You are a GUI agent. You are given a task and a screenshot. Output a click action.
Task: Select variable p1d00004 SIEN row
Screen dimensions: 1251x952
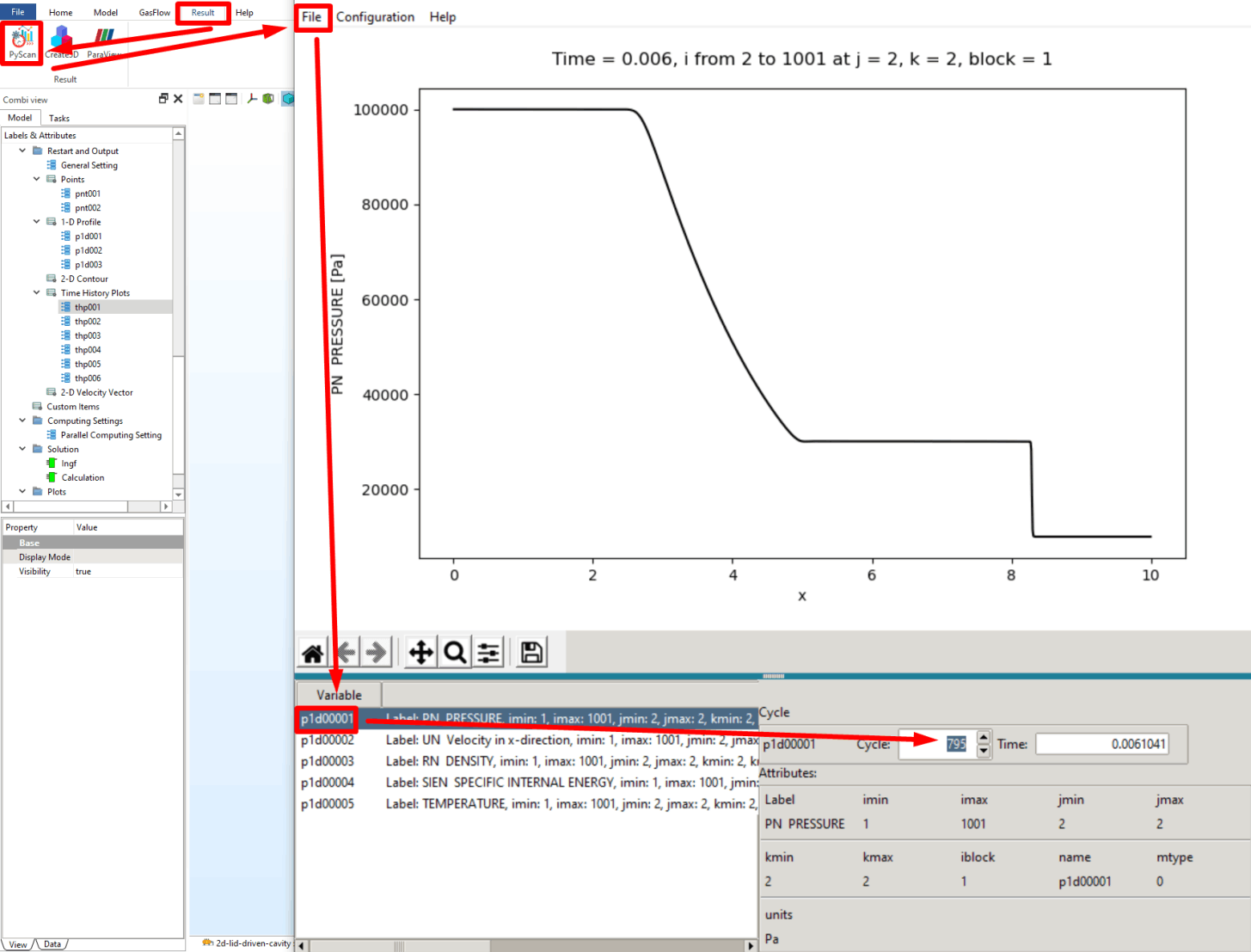tap(527, 783)
